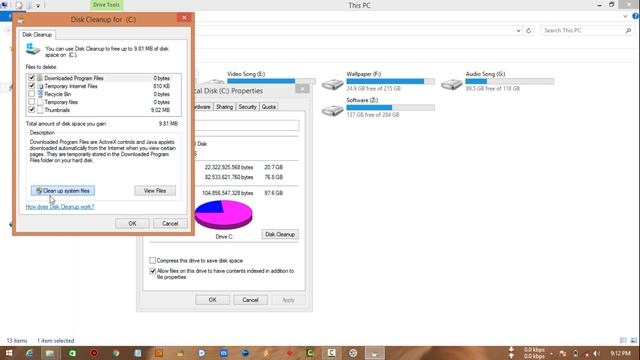Click the green C app taskbar icon
This screenshot has height=360, width=640.
[310, 353]
